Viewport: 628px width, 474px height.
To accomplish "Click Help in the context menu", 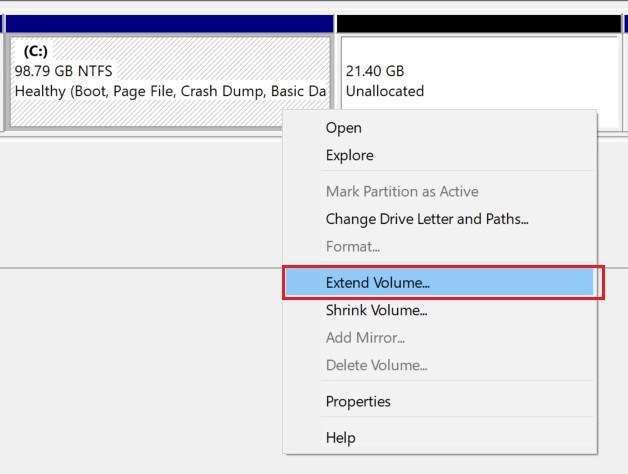I will (439, 438).
